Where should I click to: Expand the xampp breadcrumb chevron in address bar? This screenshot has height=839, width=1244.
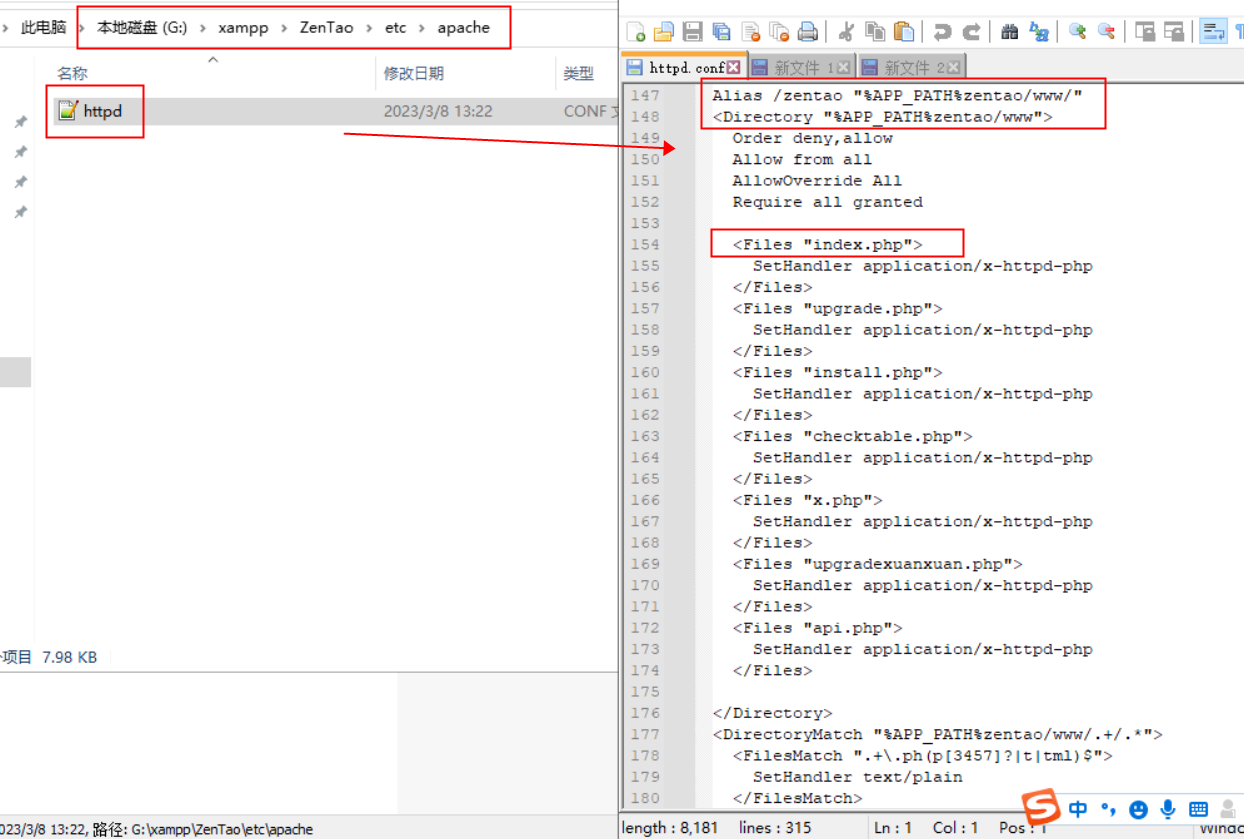(285, 28)
